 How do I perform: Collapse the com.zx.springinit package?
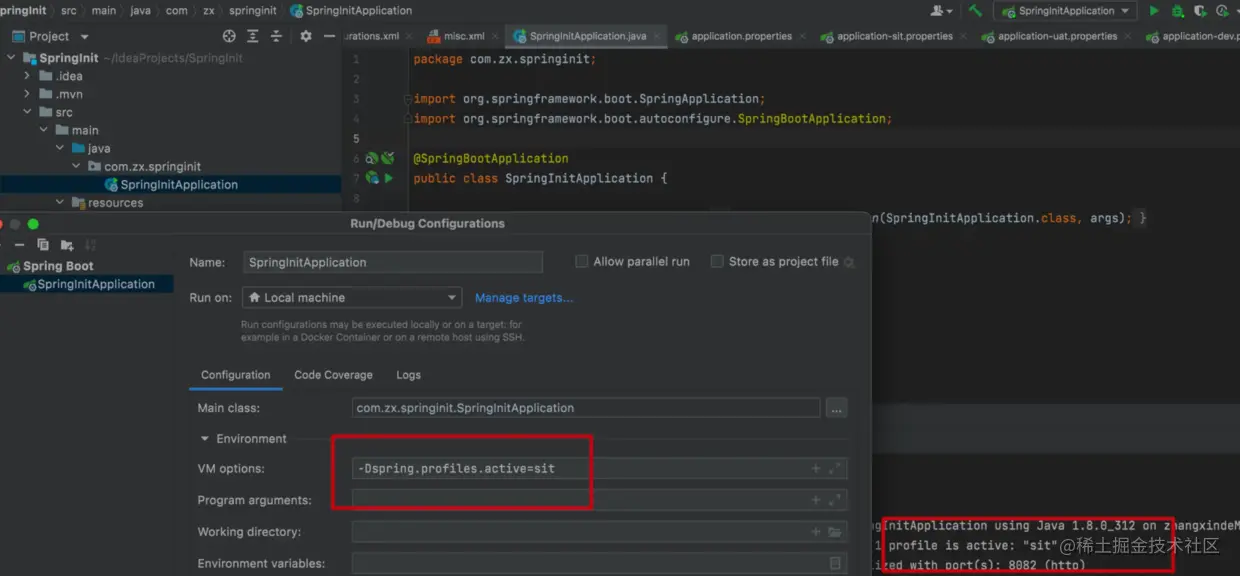click(x=76, y=166)
